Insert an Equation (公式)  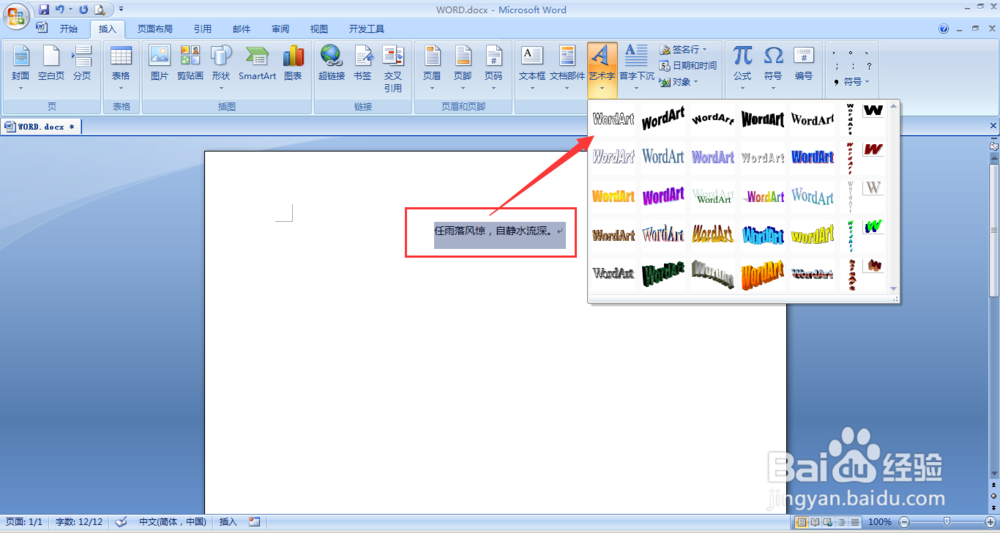coord(742,69)
